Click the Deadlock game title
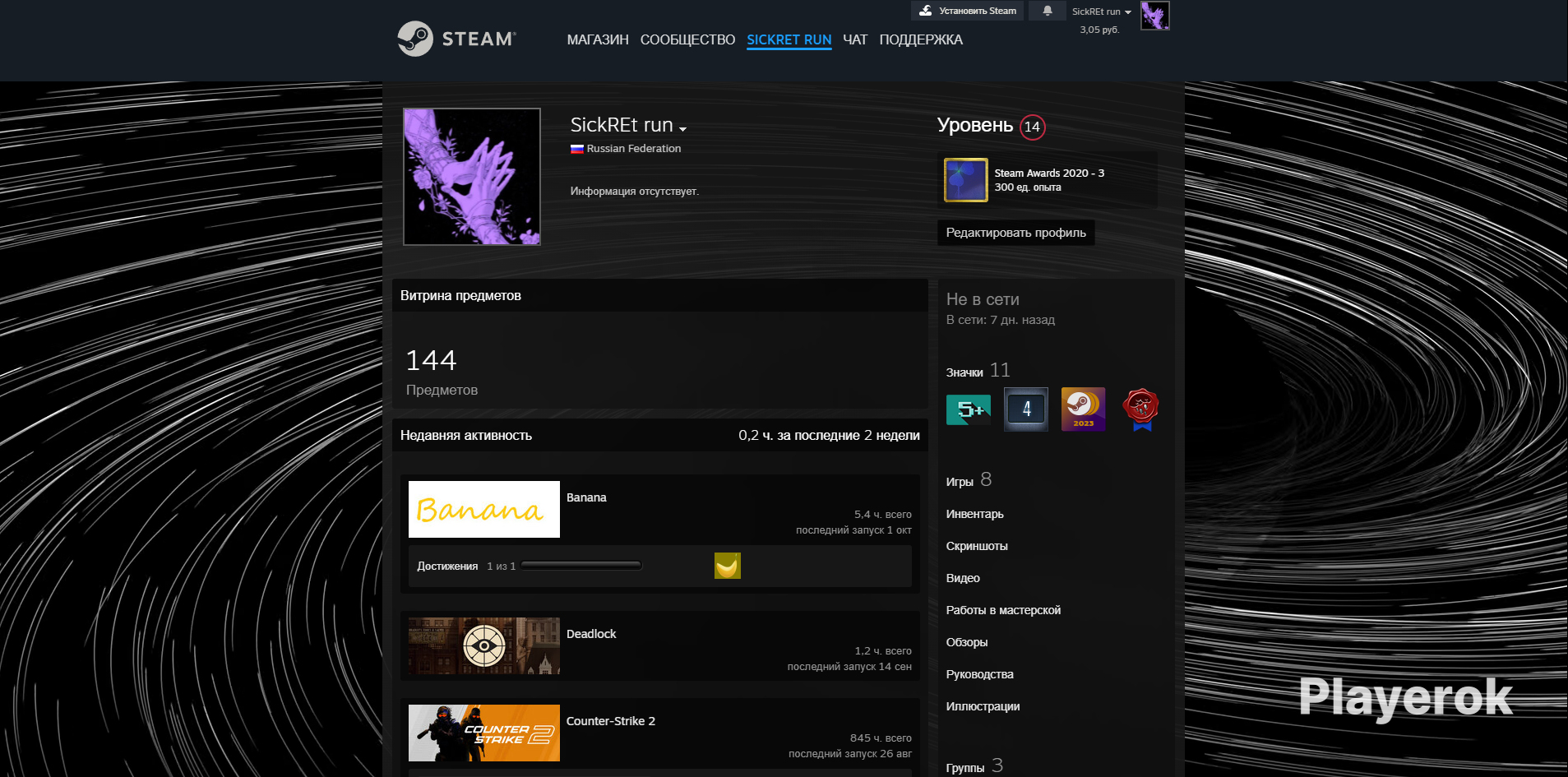Image resolution: width=1568 pixels, height=777 pixels. (x=591, y=634)
